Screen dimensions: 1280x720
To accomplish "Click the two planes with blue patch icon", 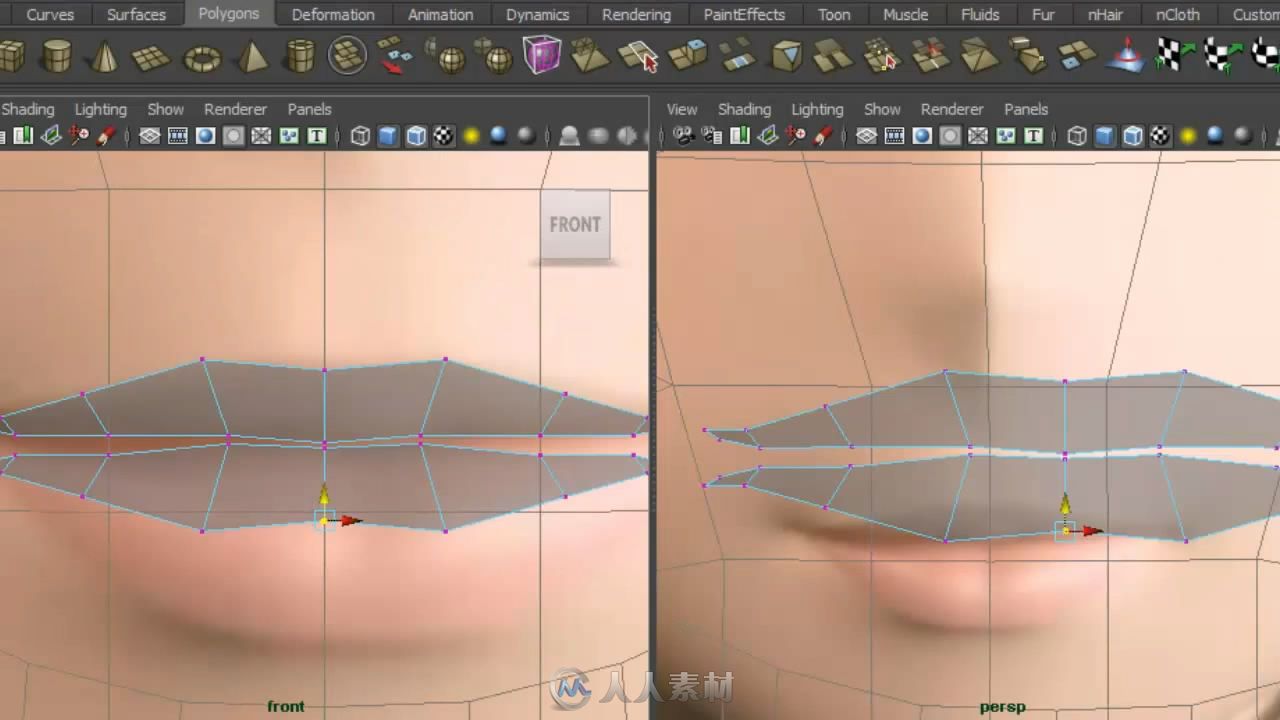I will click(x=738, y=56).
